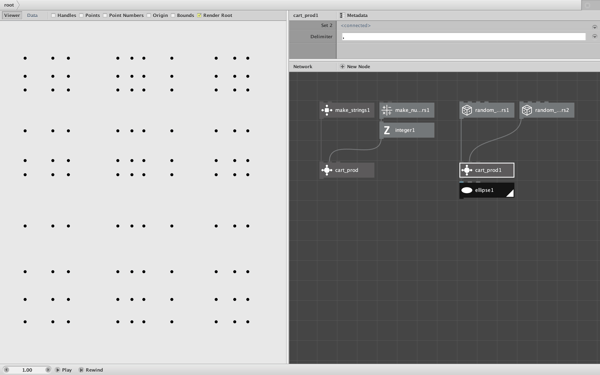
Task: Click the Rewind button
Action: point(91,370)
